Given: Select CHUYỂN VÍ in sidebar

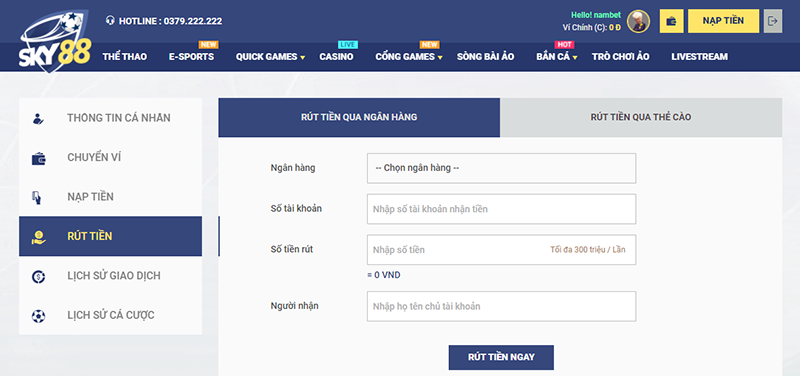Looking at the screenshot, I should coord(110,158).
